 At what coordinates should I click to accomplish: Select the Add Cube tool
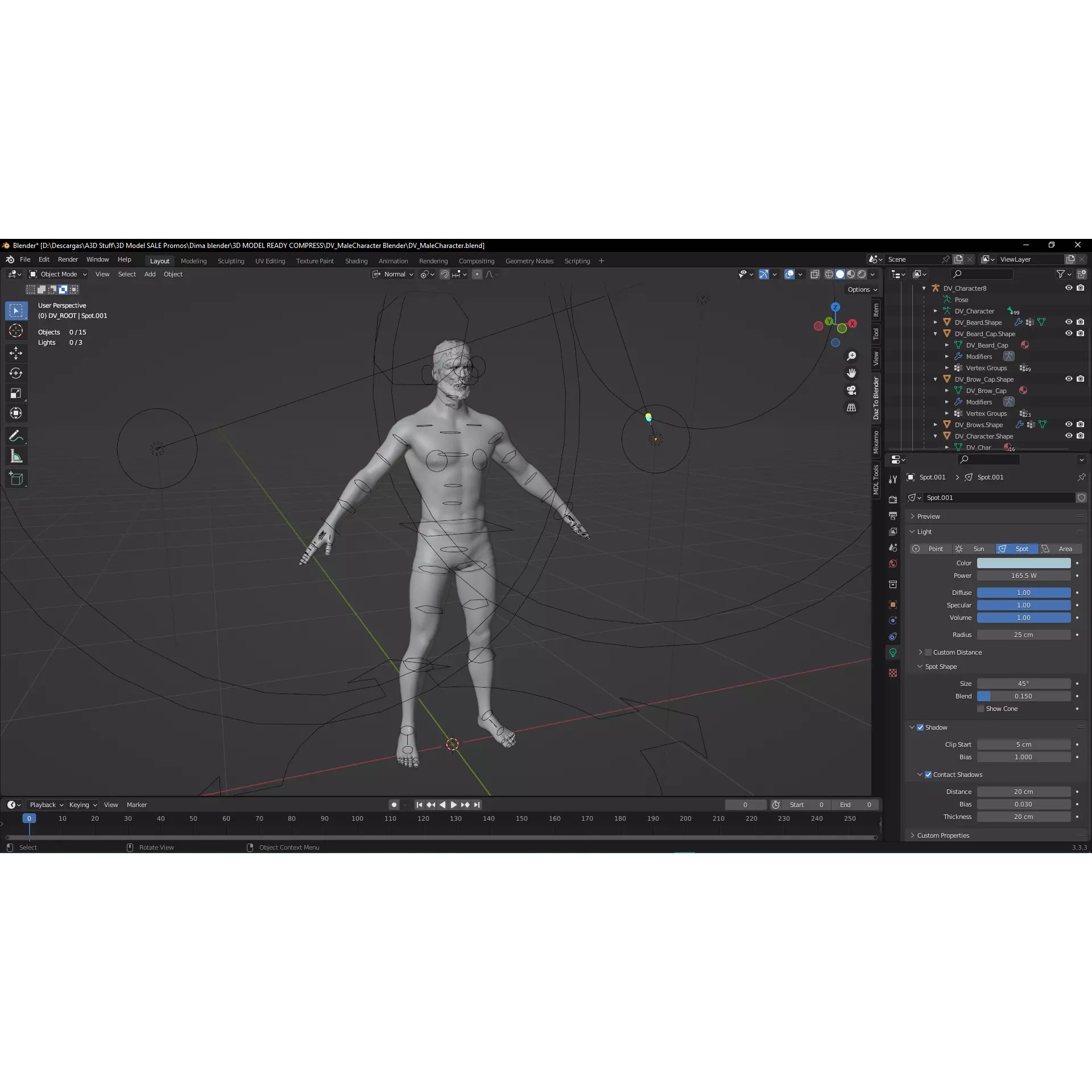point(16,478)
